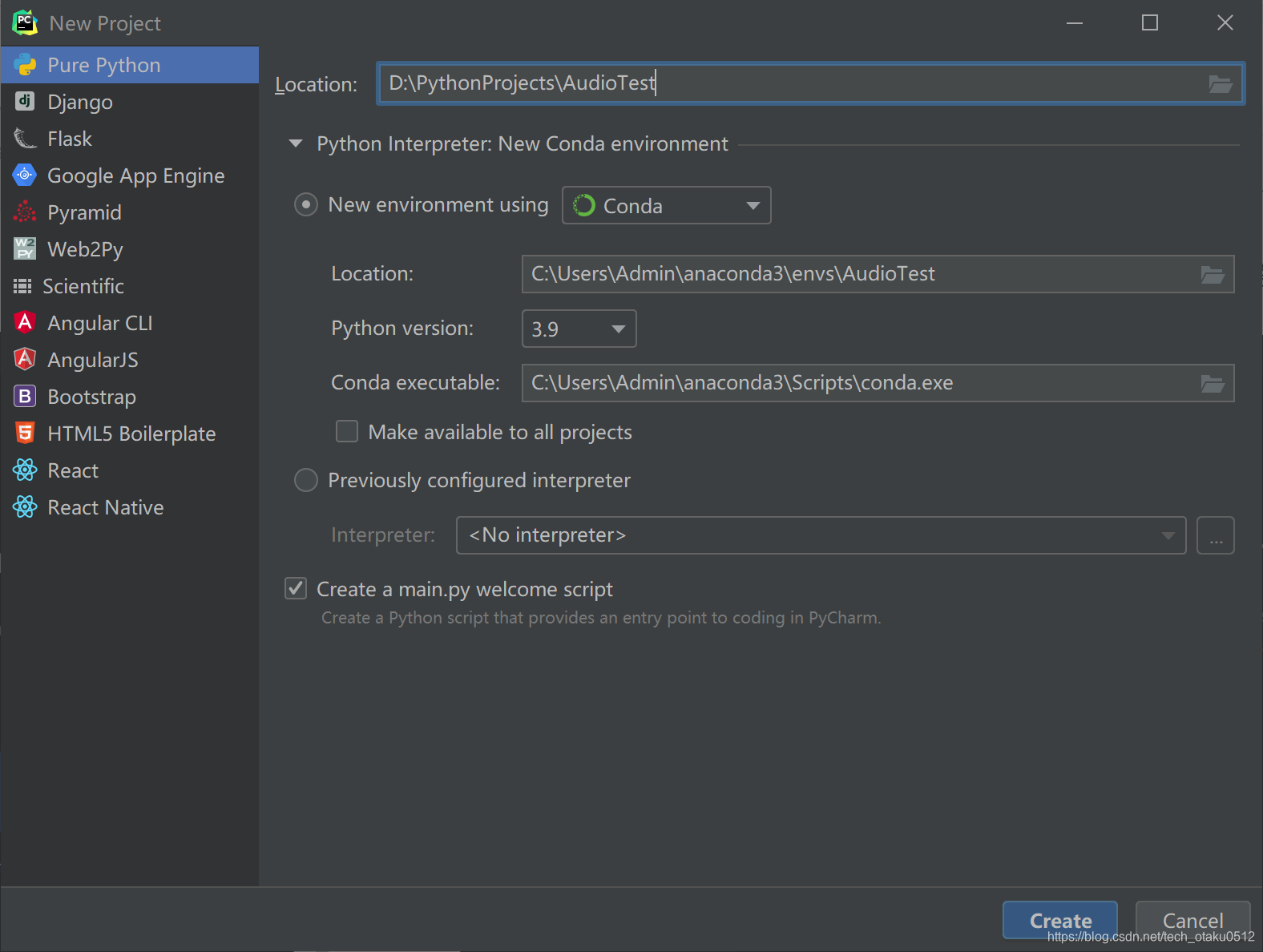Image resolution: width=1263 pixels, height=952 pixels.
Task: Click the Django project type icon
Action: coord(25,101)
